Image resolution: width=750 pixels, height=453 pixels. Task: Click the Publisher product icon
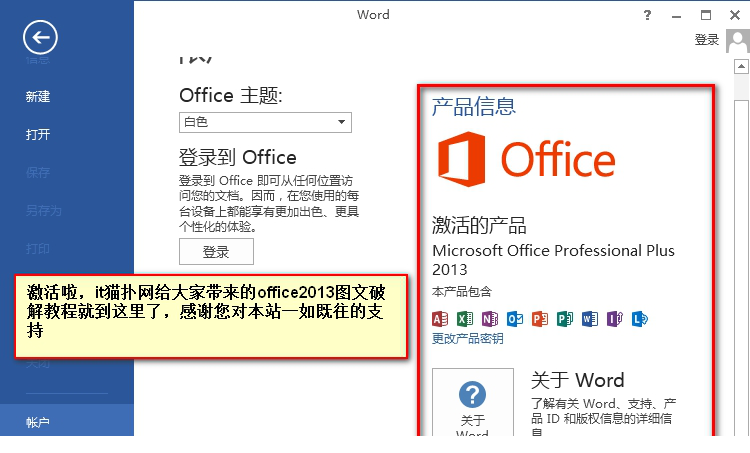[x=565, y=319]
